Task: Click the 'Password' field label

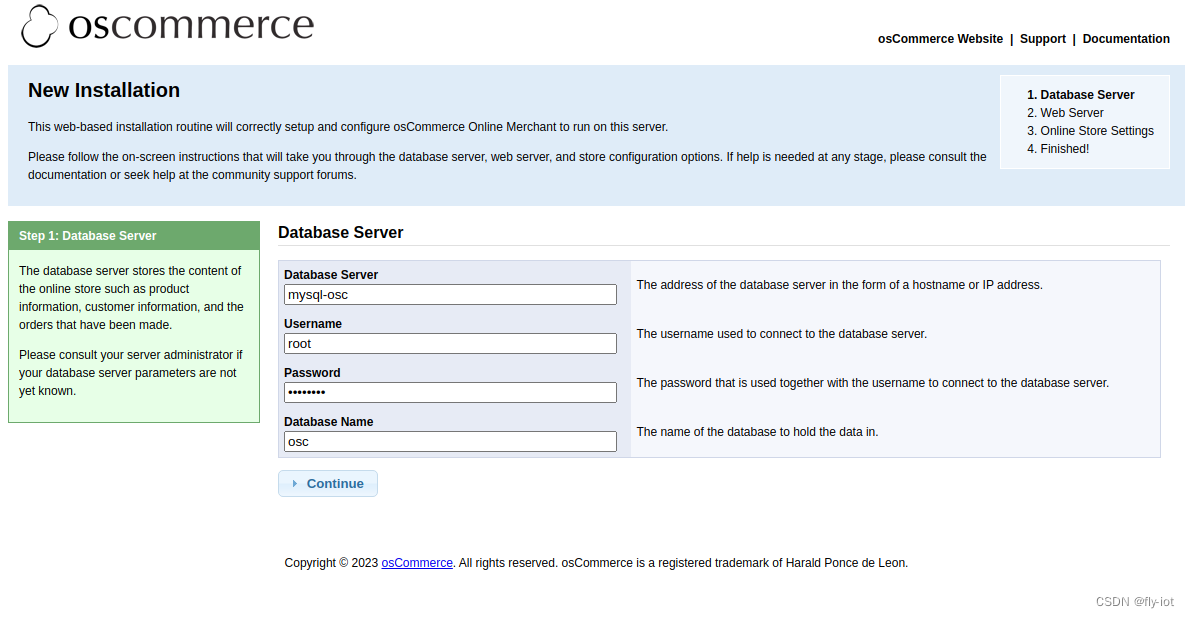Action: pyautogui.click(x=312, y=373)
